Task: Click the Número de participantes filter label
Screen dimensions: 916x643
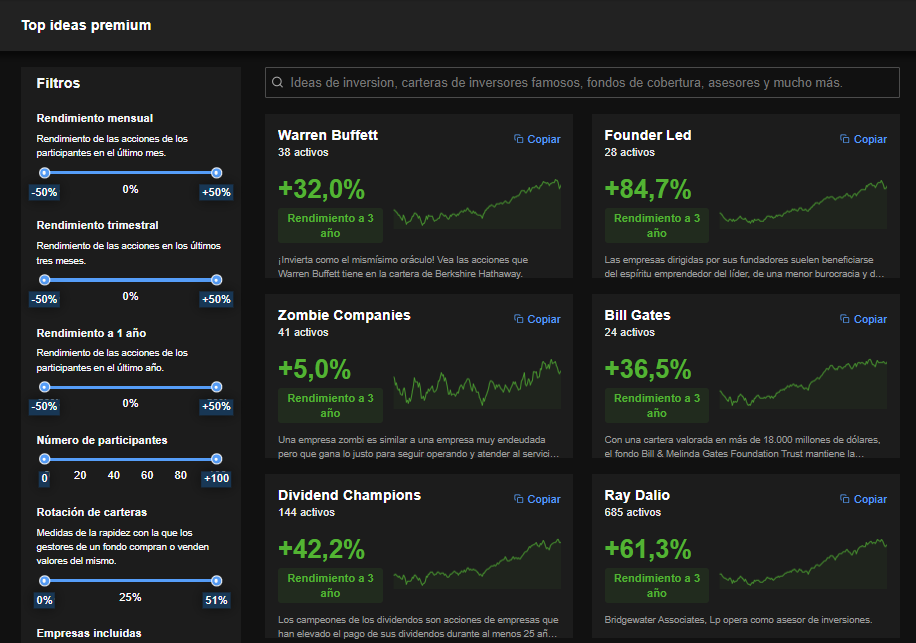Action: point(102,440)
